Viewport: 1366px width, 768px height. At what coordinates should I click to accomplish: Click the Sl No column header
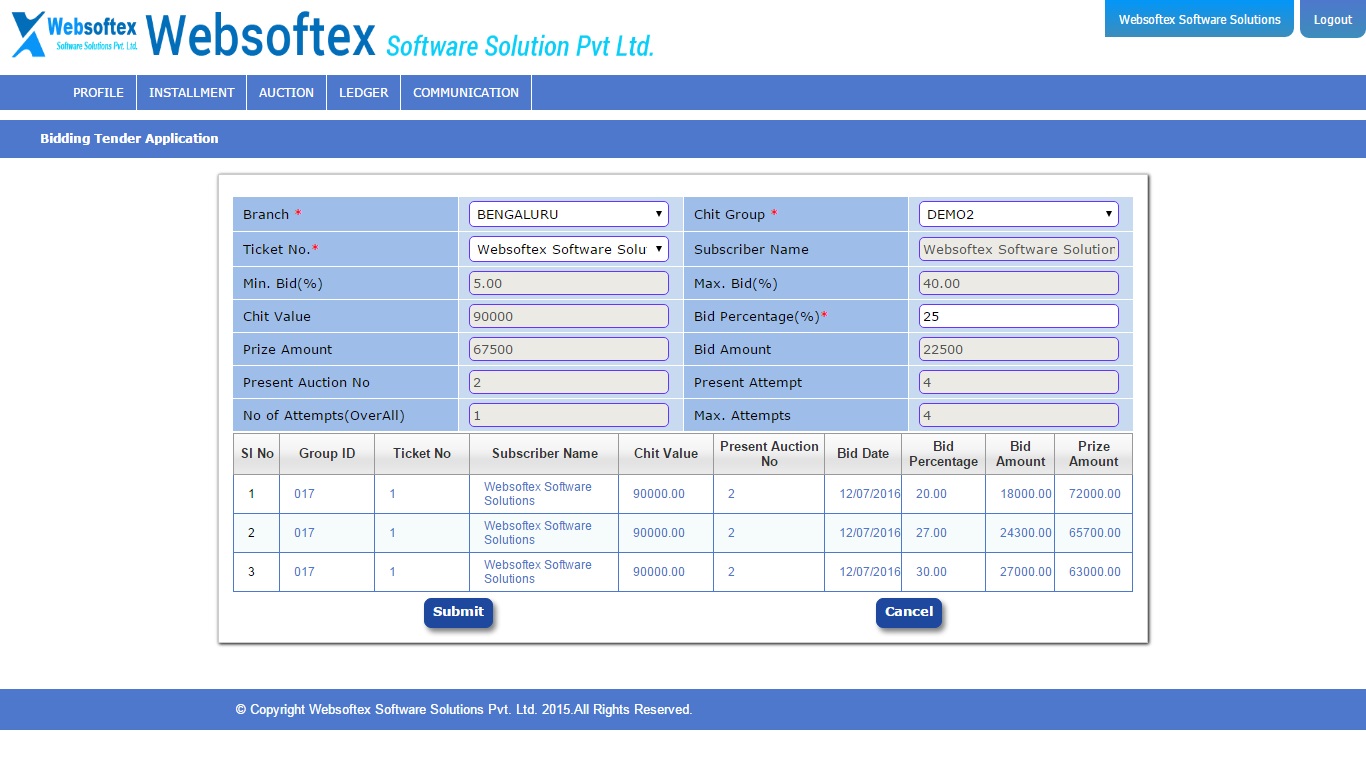pyautogui.click(x=257, y=454)
